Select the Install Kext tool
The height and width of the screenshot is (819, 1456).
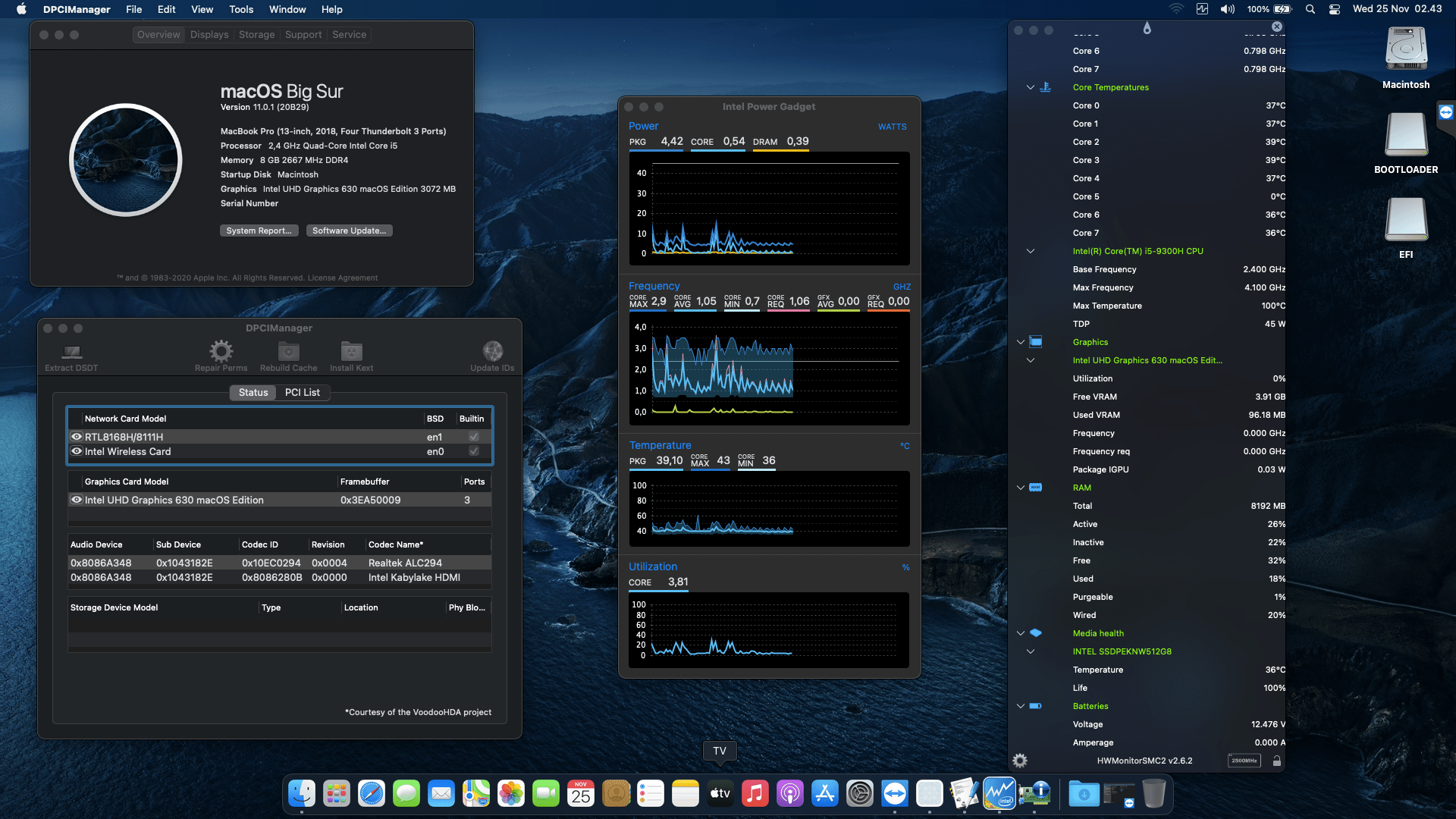click(x=350, y=352)
